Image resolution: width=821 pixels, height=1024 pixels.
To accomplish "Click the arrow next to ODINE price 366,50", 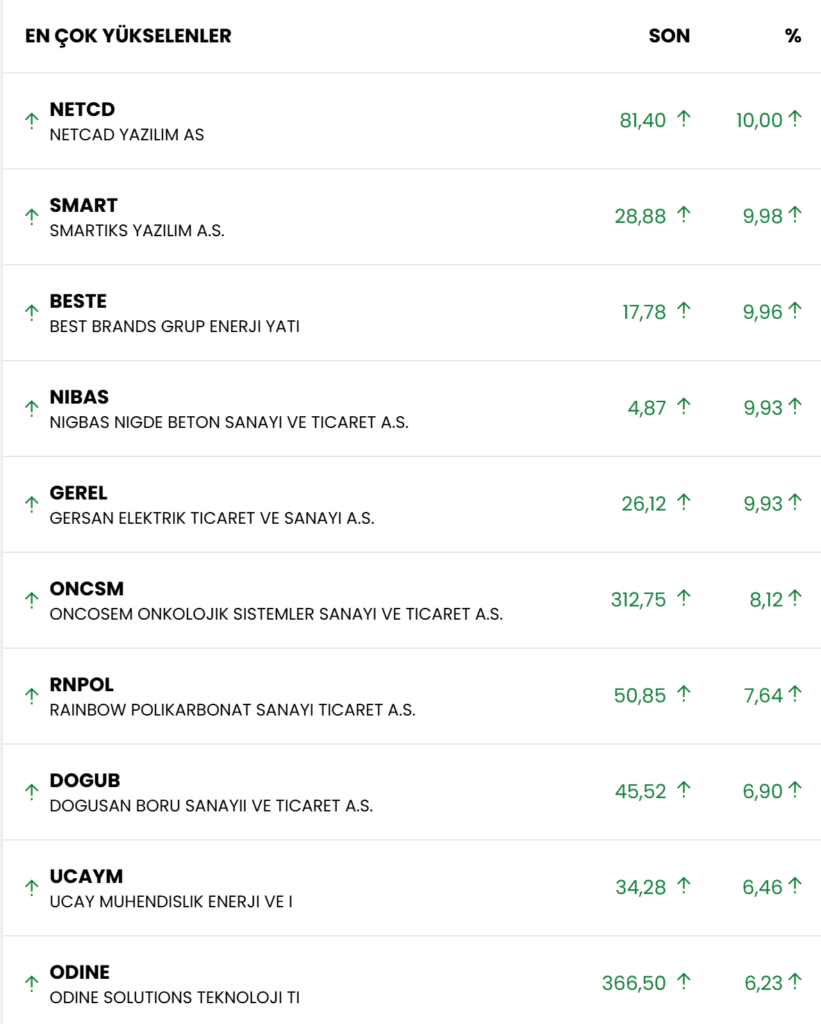I will (x=684, y=982).
